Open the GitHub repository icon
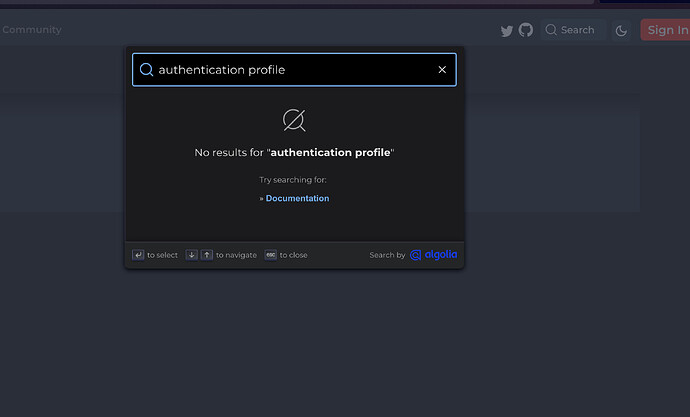 pyautogui.click(x=525, y=30)
